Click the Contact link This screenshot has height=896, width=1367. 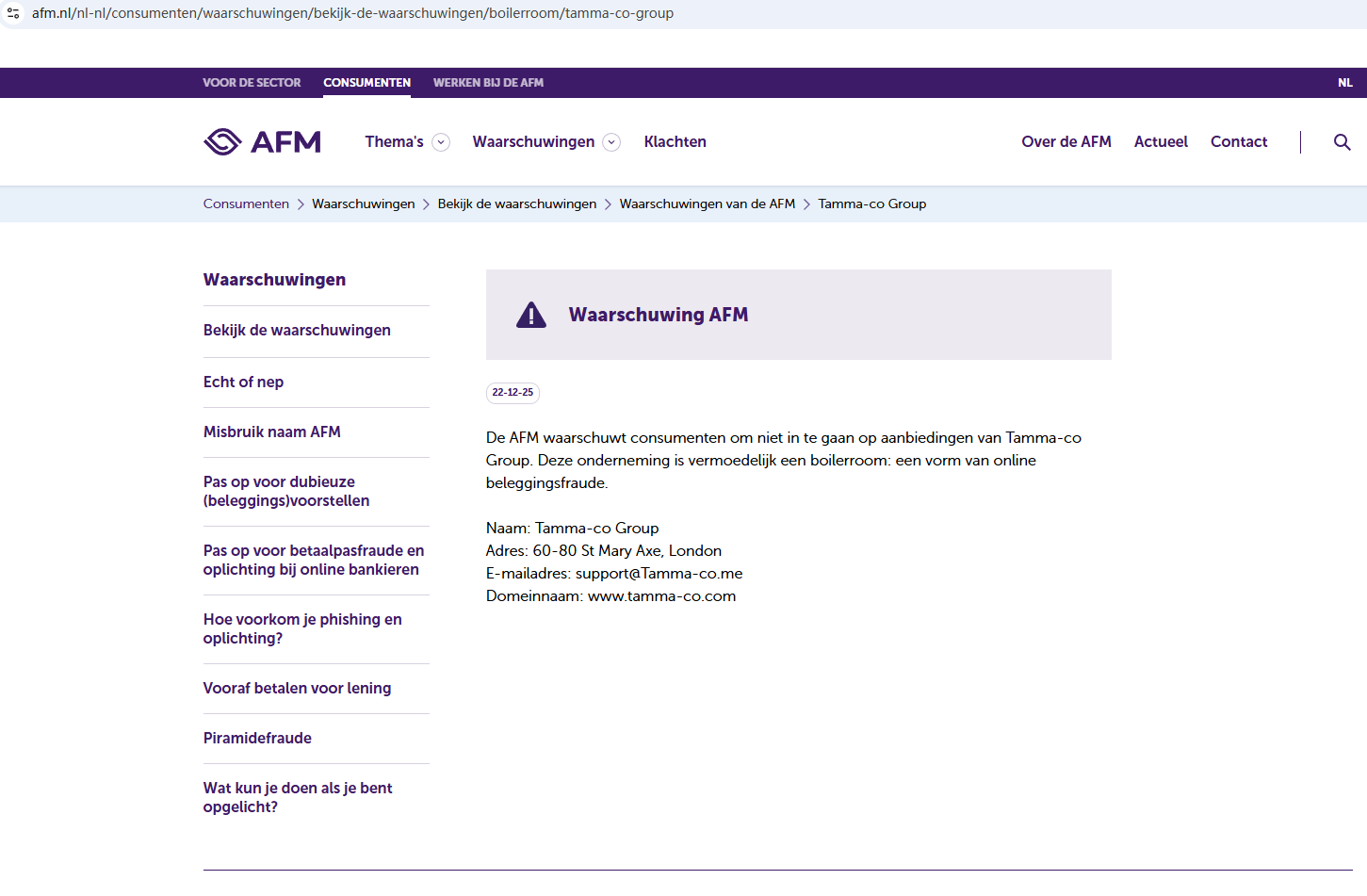click(x=1238, y=141)
